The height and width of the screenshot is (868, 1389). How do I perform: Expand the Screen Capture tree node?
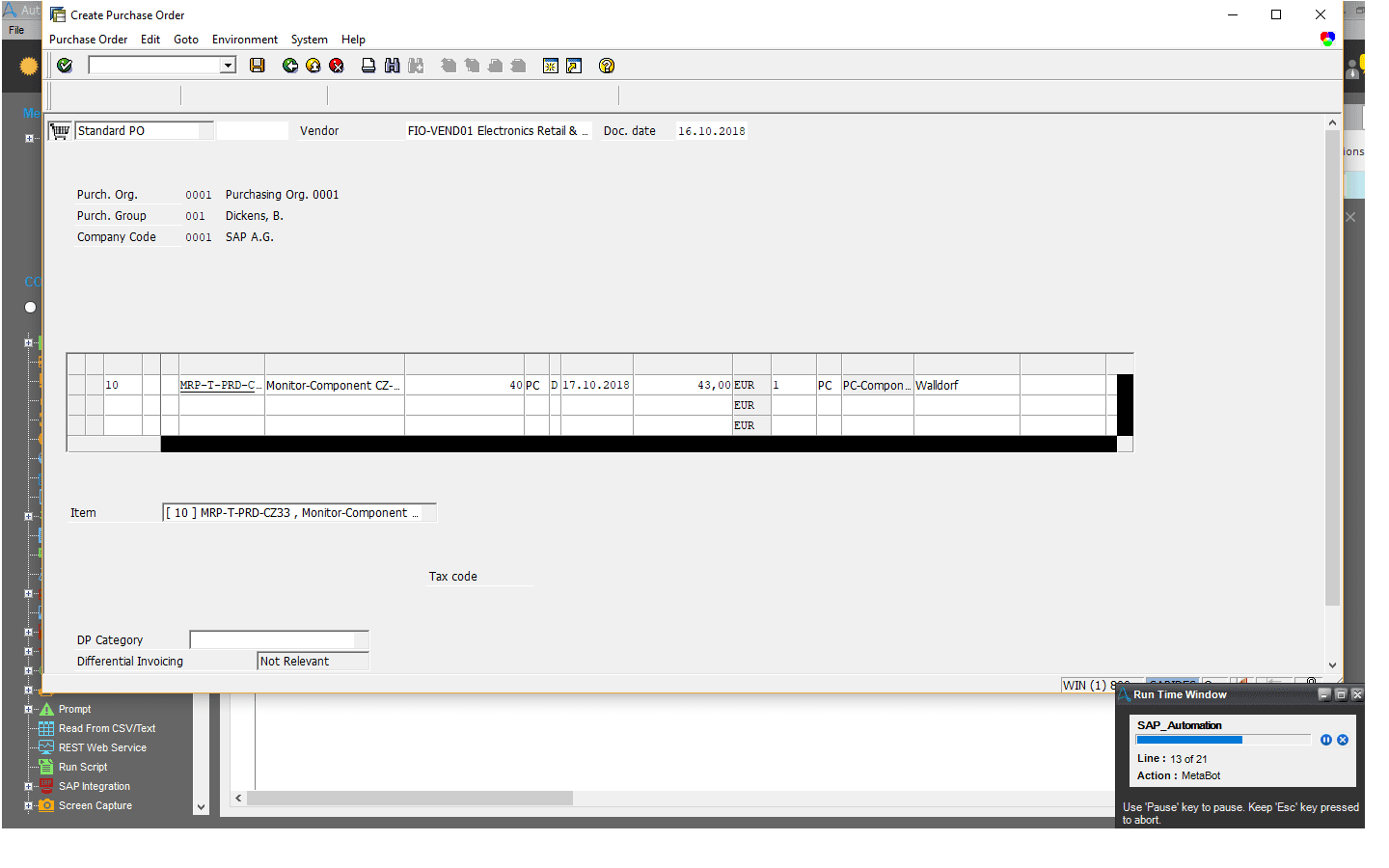tap(28, 805)
